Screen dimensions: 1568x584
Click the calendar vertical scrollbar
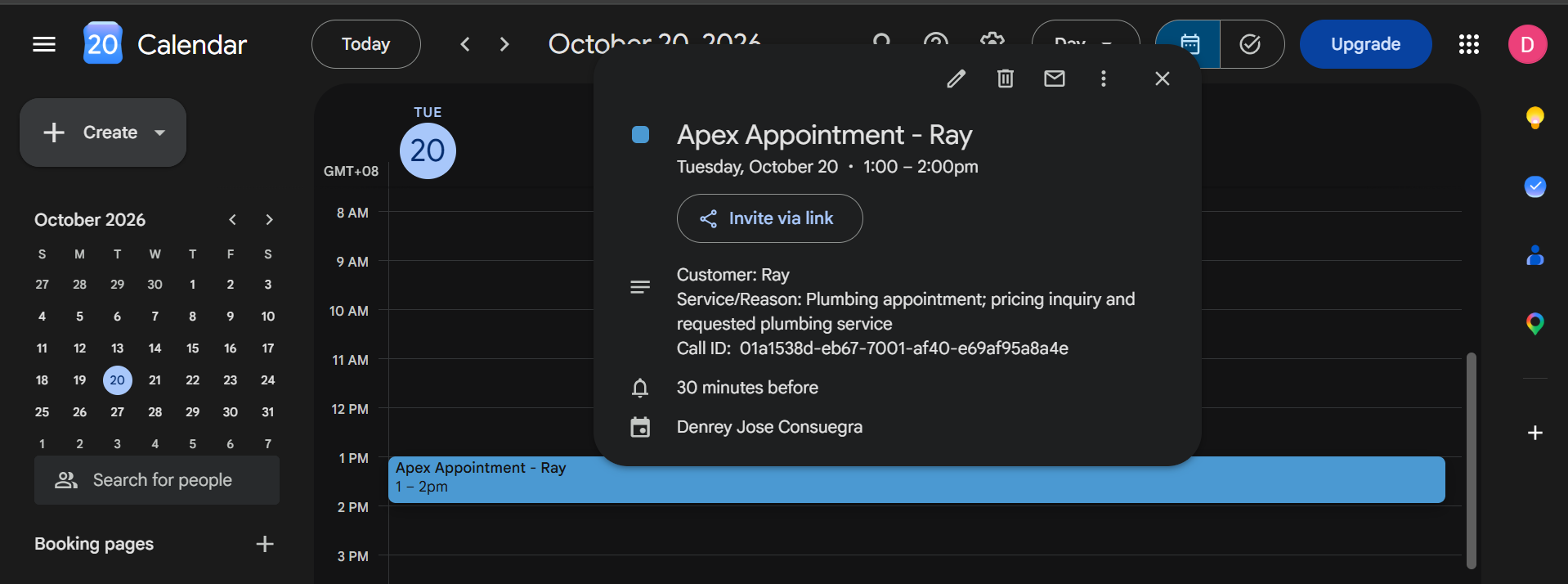point(1472,460)
